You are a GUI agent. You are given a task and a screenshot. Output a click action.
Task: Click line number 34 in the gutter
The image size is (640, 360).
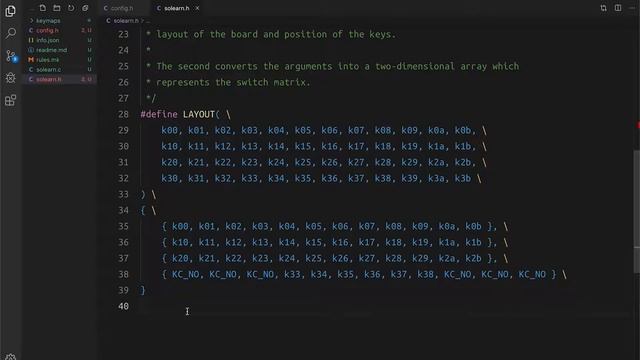(x=123, y=210)
